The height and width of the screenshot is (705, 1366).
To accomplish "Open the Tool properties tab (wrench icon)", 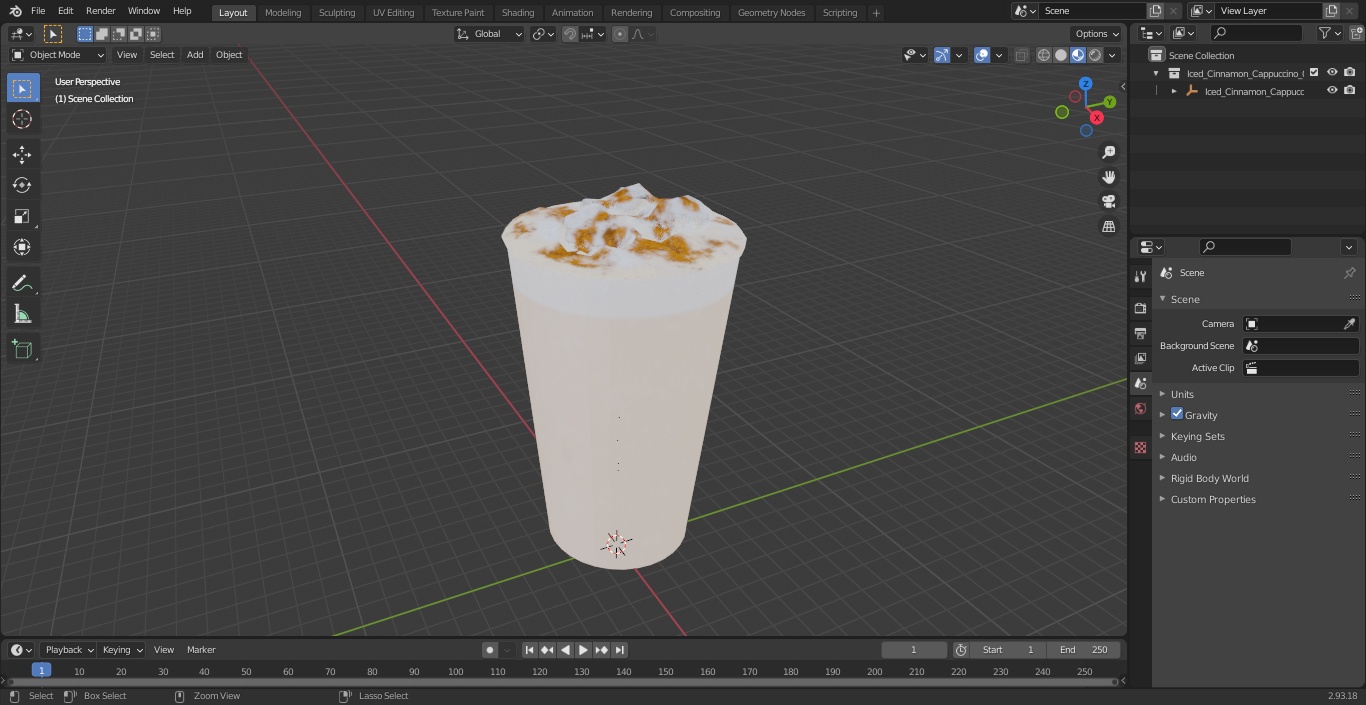I will point(1140,276).
